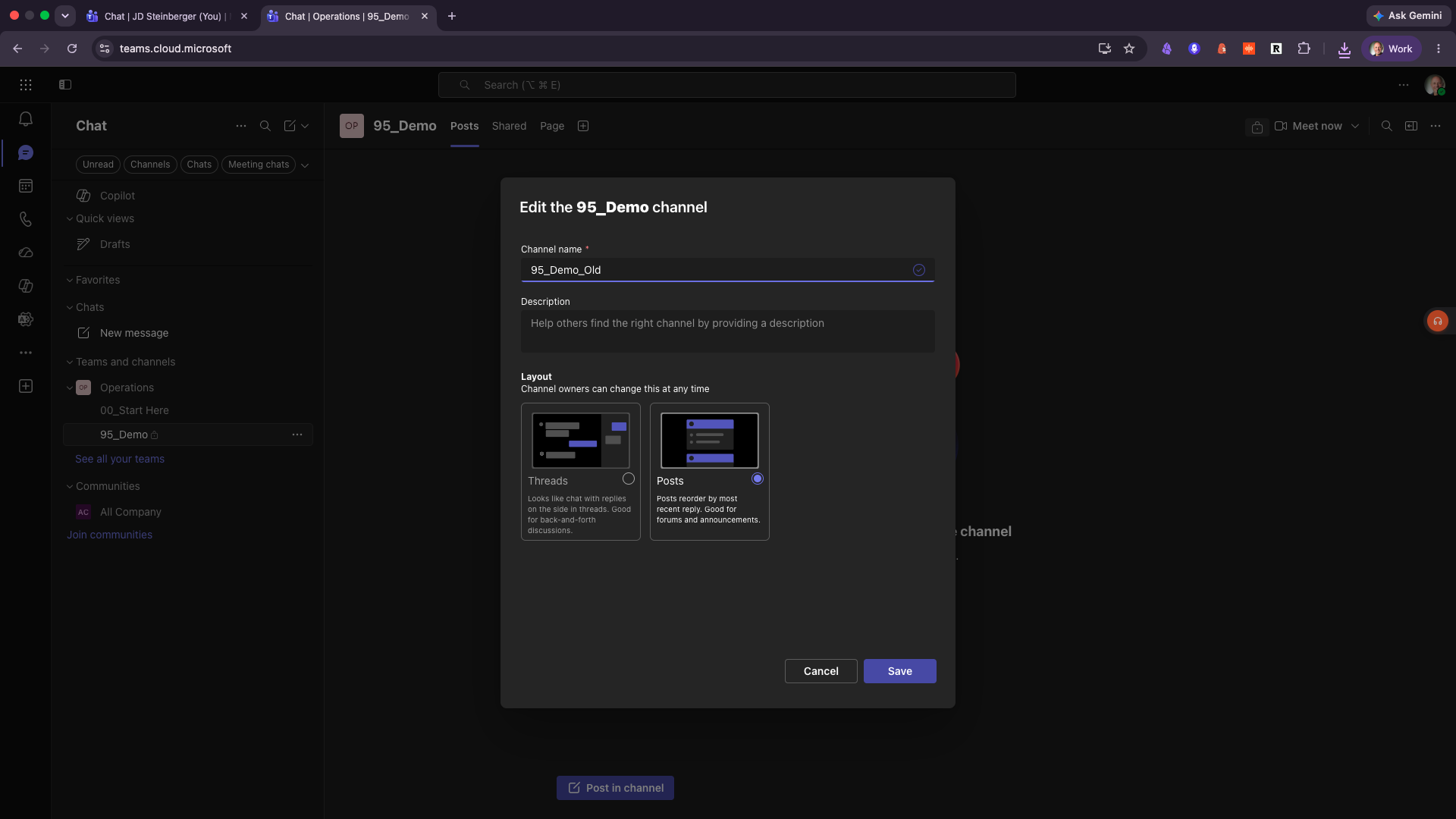Open the Calls phone icon
The image size is (1456, 819).
26,219
